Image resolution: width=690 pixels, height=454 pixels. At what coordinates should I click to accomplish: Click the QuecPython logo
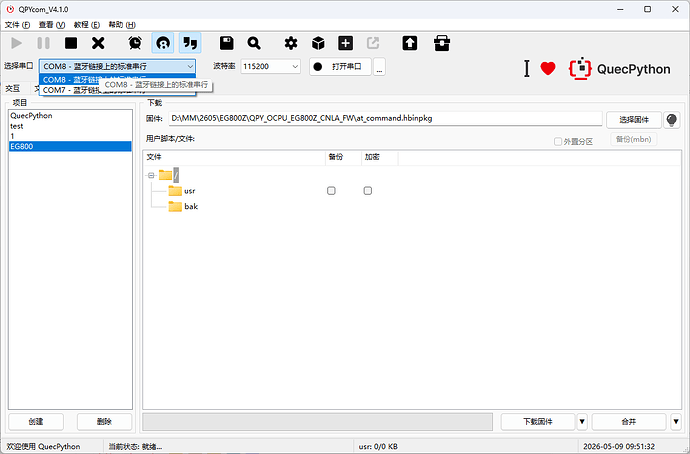click(620, 69)
